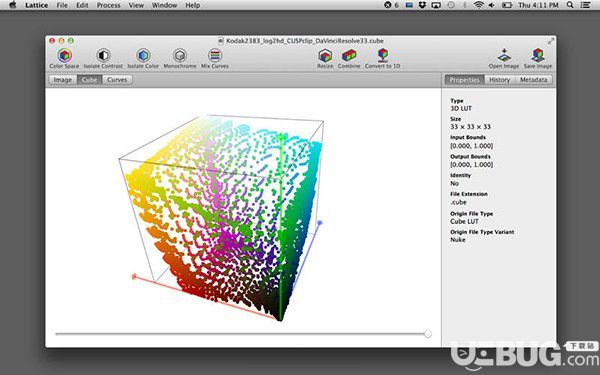
Task: Apply the Monochrome process icon
Action: coord(180,56)
